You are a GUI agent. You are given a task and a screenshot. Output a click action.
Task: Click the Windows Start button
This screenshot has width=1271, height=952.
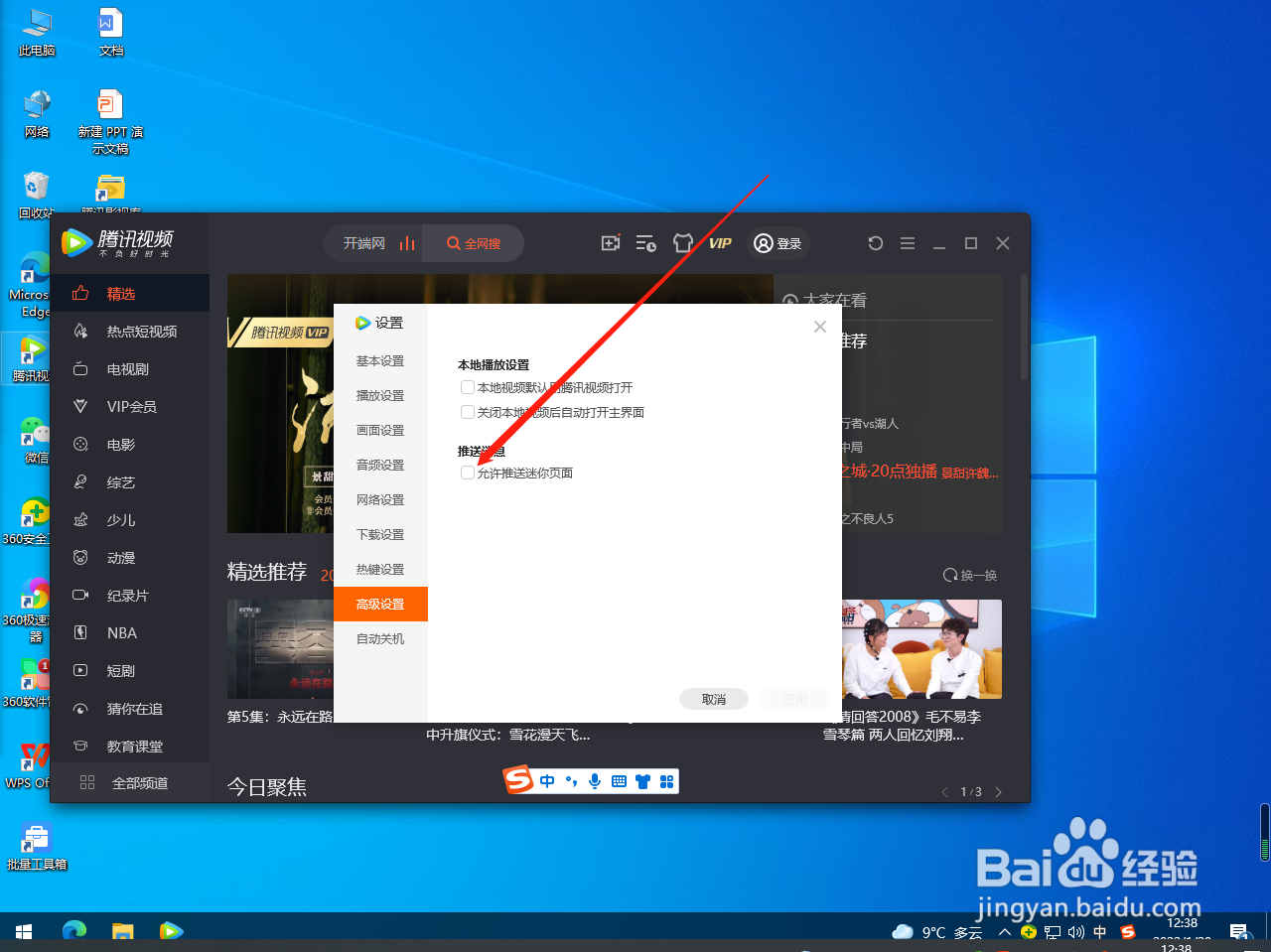24,931
